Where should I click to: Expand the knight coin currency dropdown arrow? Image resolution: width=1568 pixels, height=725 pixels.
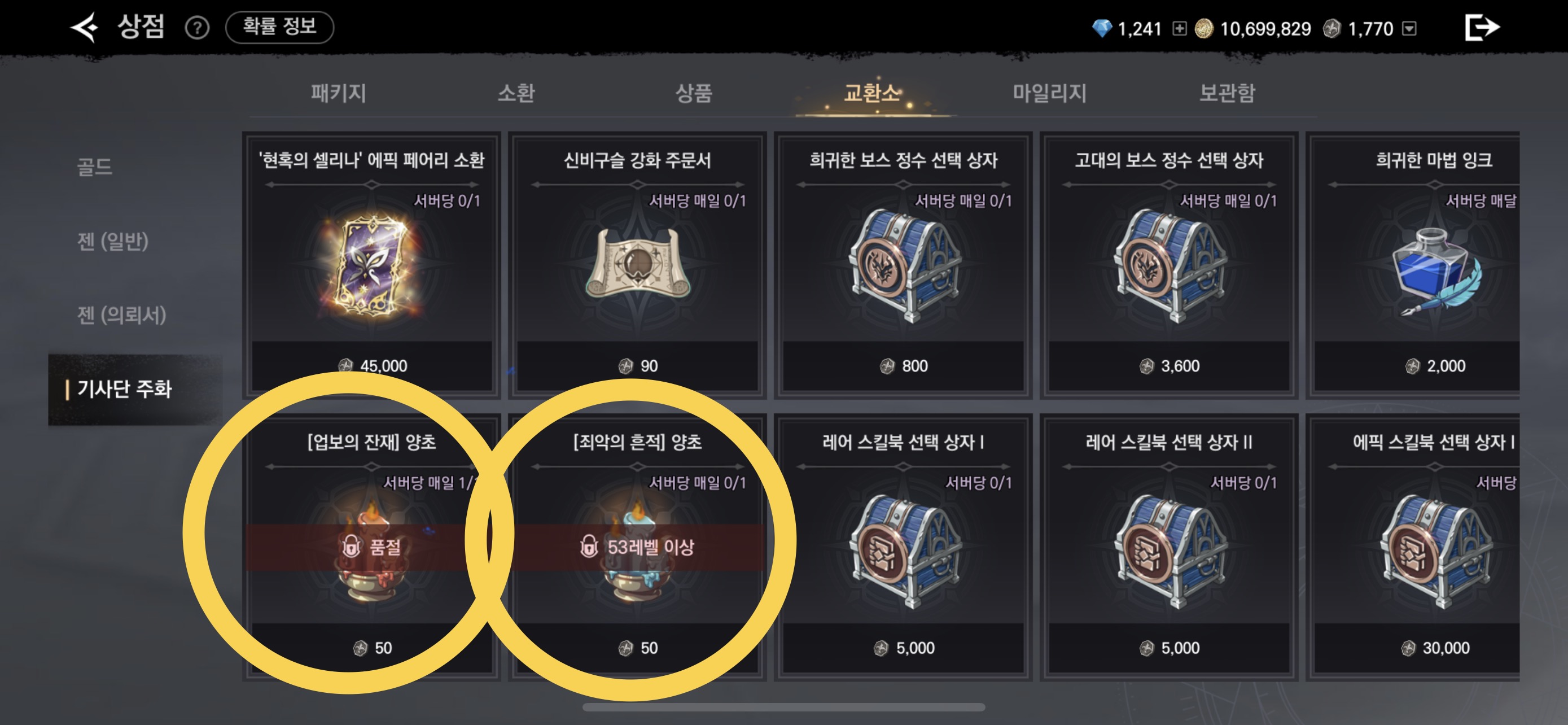click(1409, 29)
